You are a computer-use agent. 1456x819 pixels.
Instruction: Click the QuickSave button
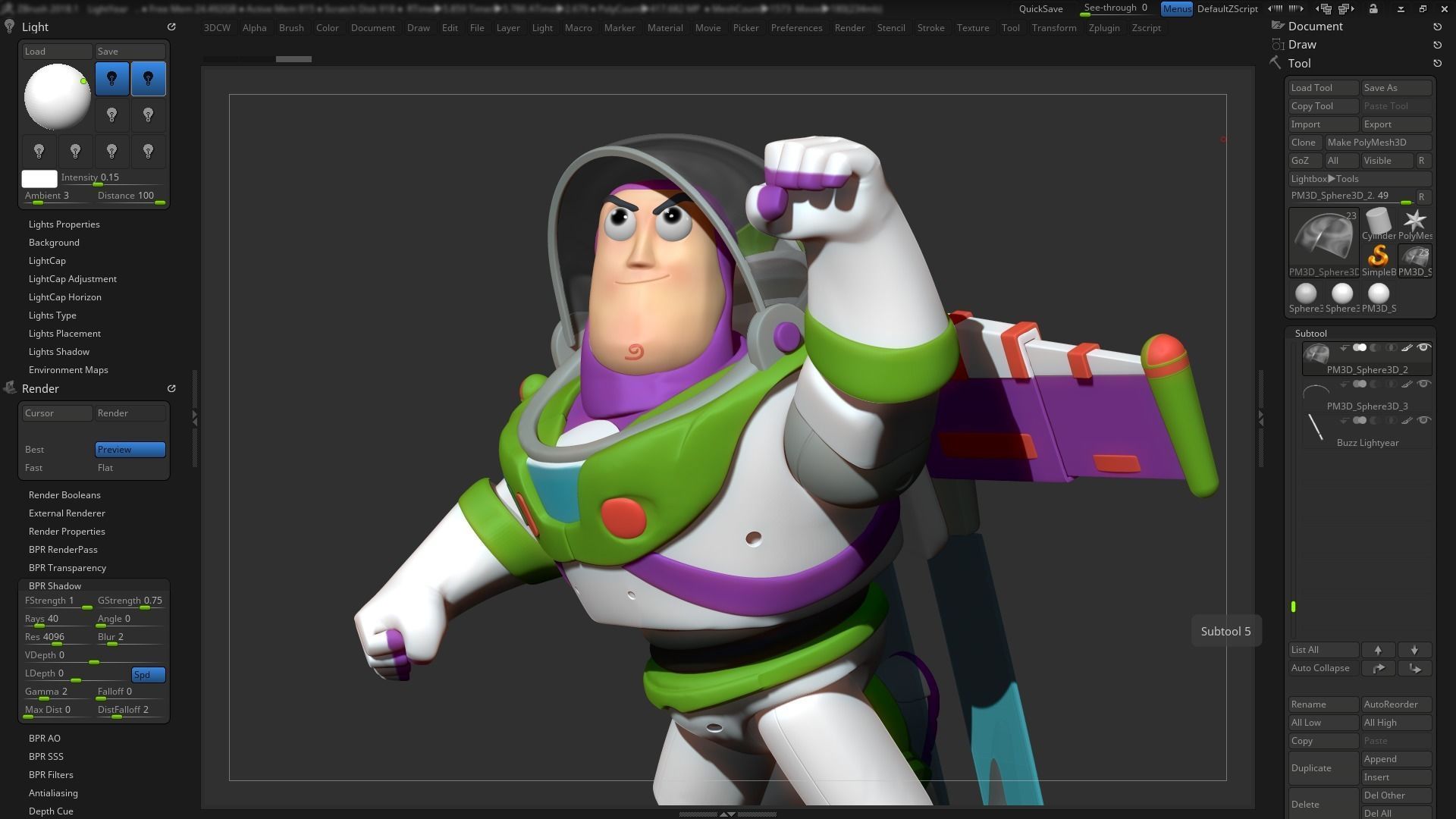tap(1040, 9)
